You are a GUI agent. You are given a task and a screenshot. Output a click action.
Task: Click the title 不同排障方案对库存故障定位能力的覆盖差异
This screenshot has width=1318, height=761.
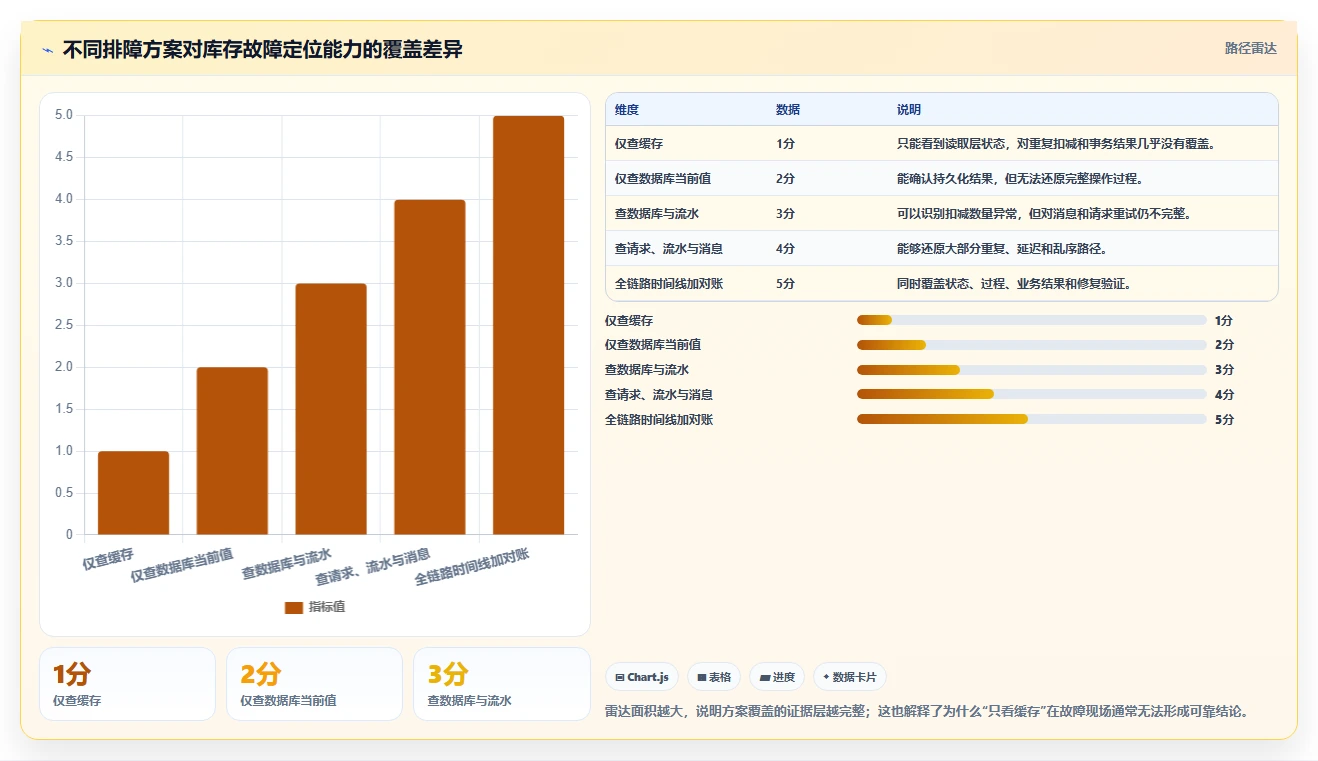coord(263,49)
